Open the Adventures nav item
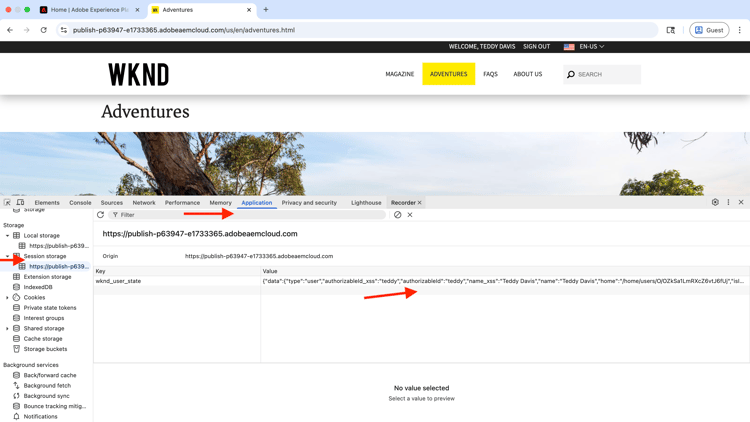750x422 pixels. point(449,74)
